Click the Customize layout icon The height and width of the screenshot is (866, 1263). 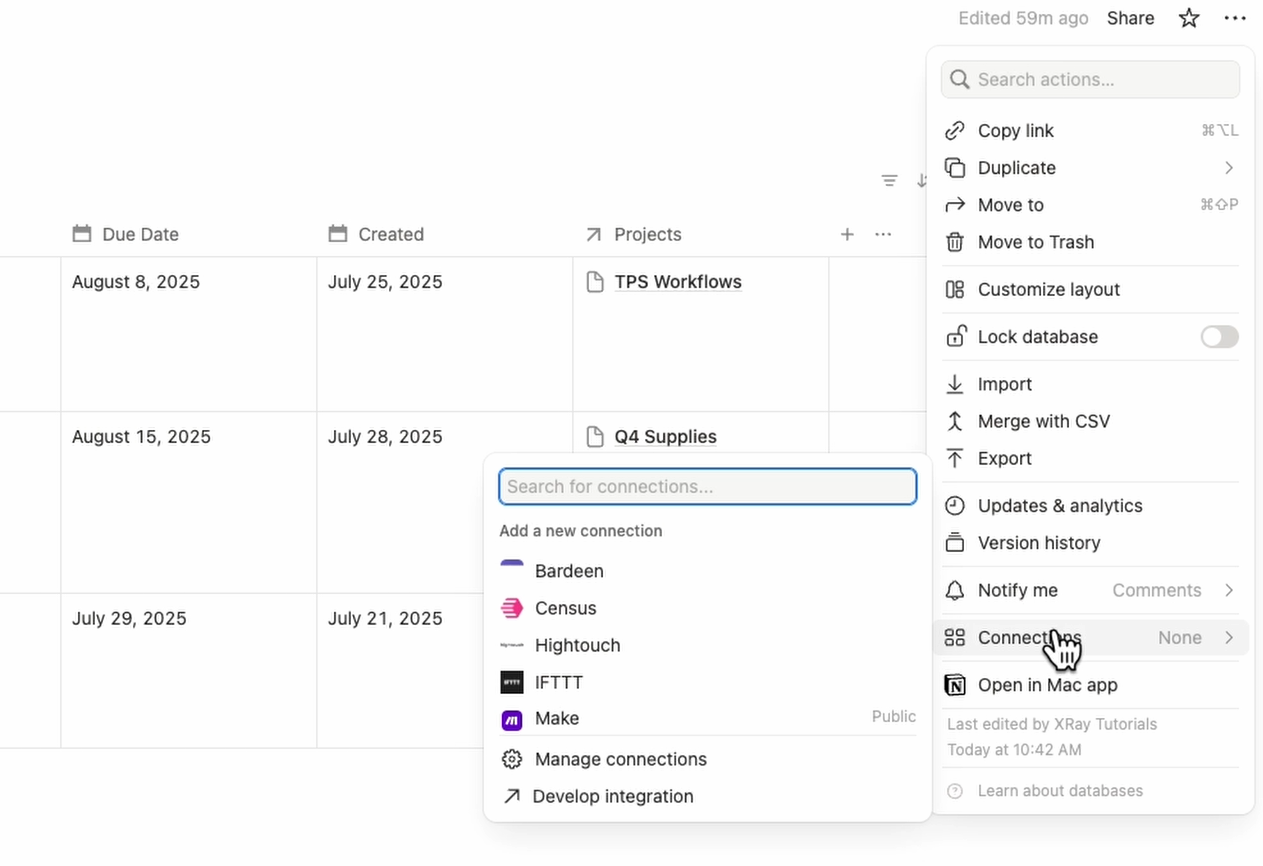(x=955, y=290)
